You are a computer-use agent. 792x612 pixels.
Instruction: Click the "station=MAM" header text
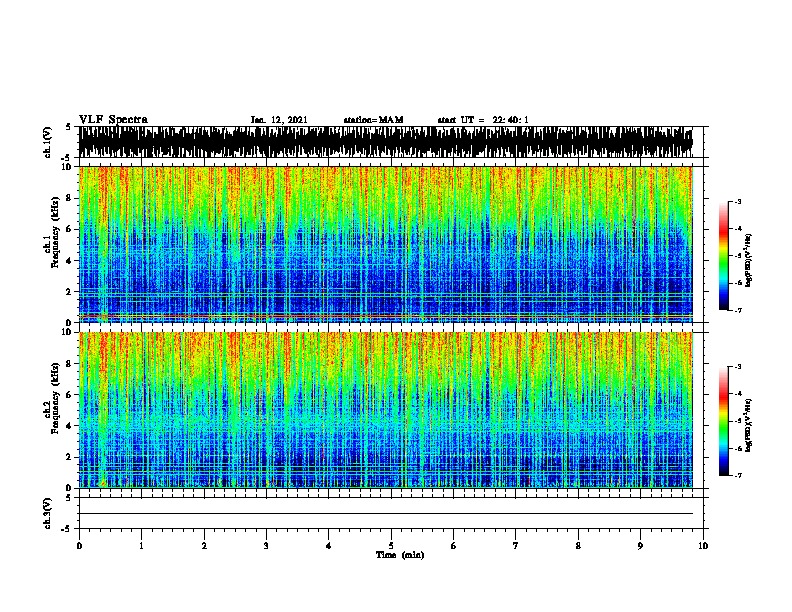(373, 120)
